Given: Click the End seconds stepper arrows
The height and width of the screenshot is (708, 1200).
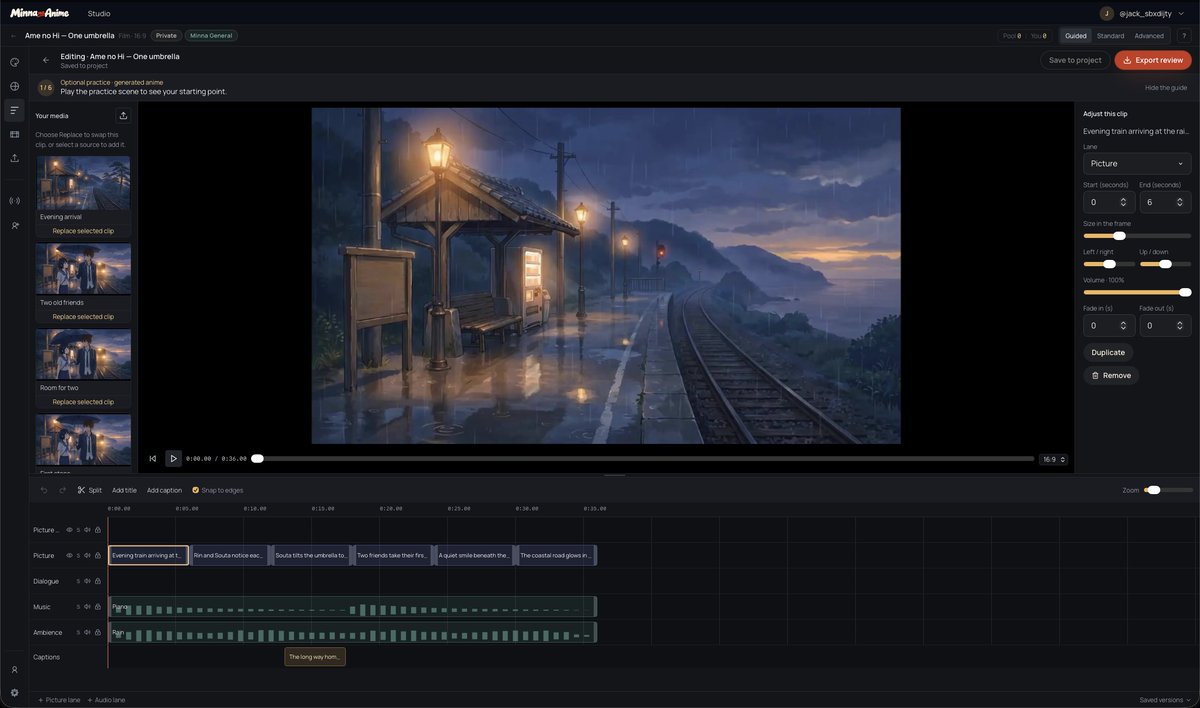Looking at the screenshot, I should click(x=1179, y=202).
